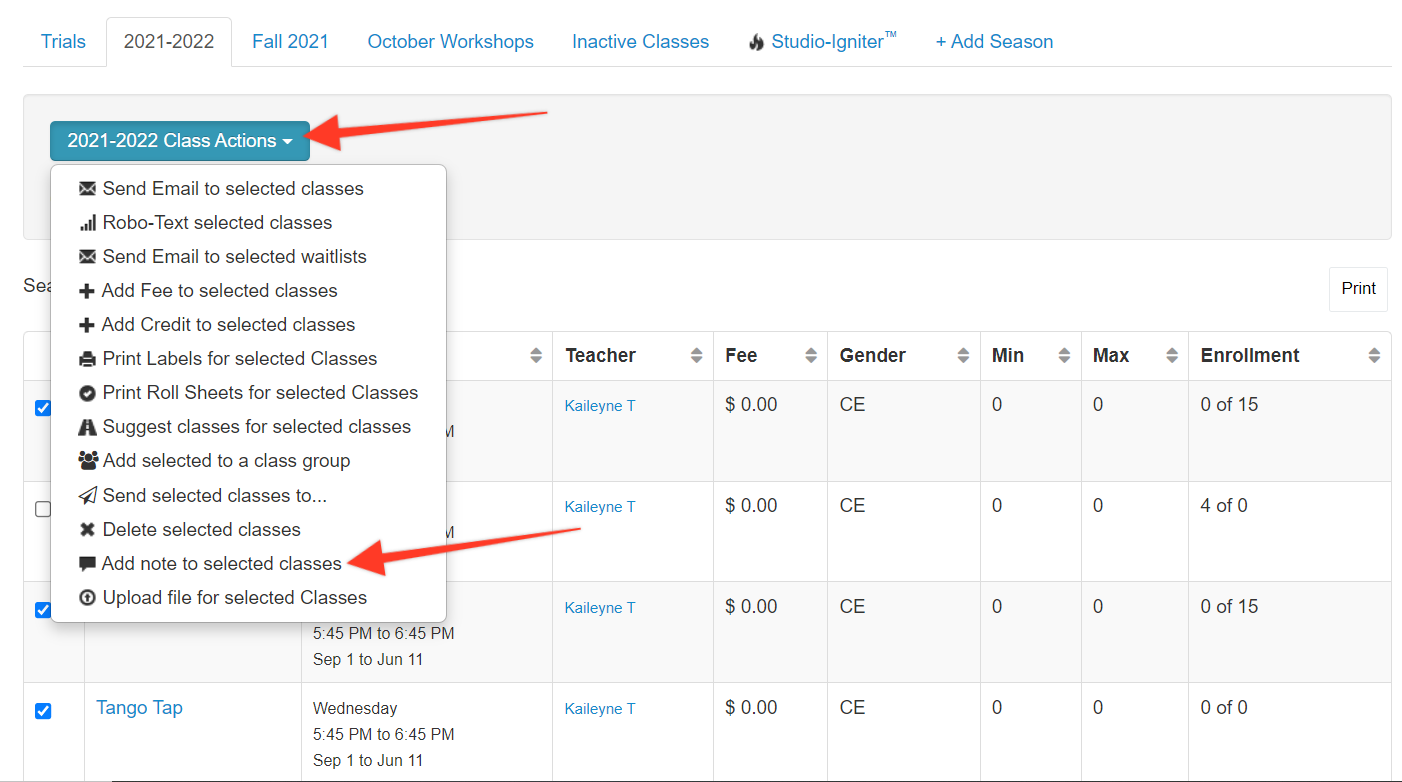Click signal bars icon beside Robo-Text selected classes
1402x782 pixels.
(x=87, y=223)
